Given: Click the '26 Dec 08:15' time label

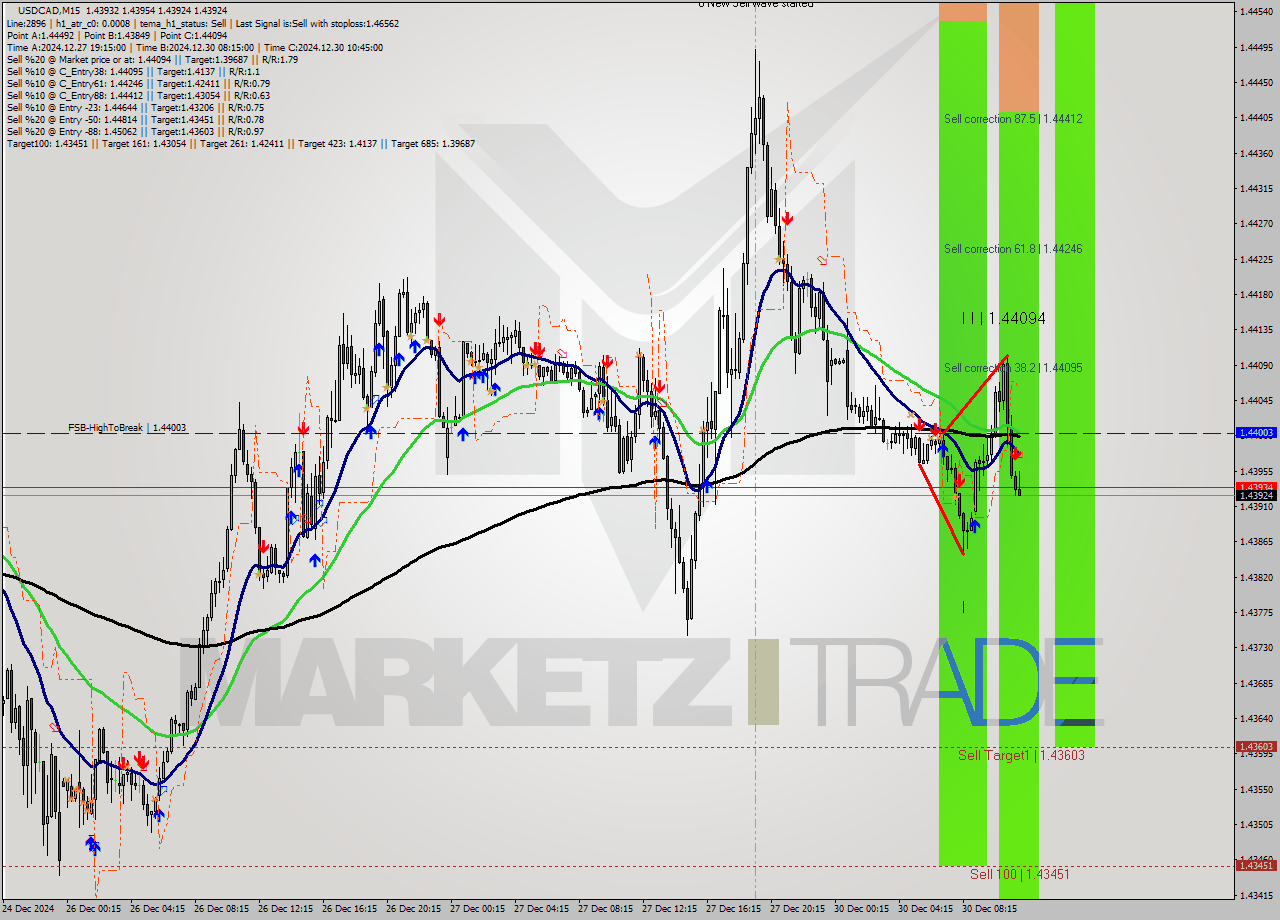Looking at the screenshot, I should [220, 909].
